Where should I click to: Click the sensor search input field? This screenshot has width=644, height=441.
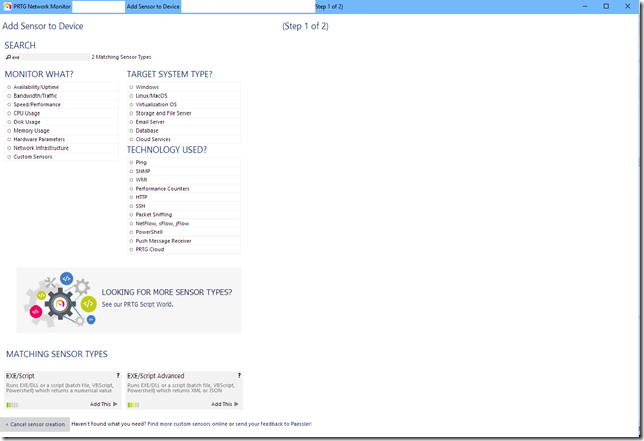pos(47,57)
